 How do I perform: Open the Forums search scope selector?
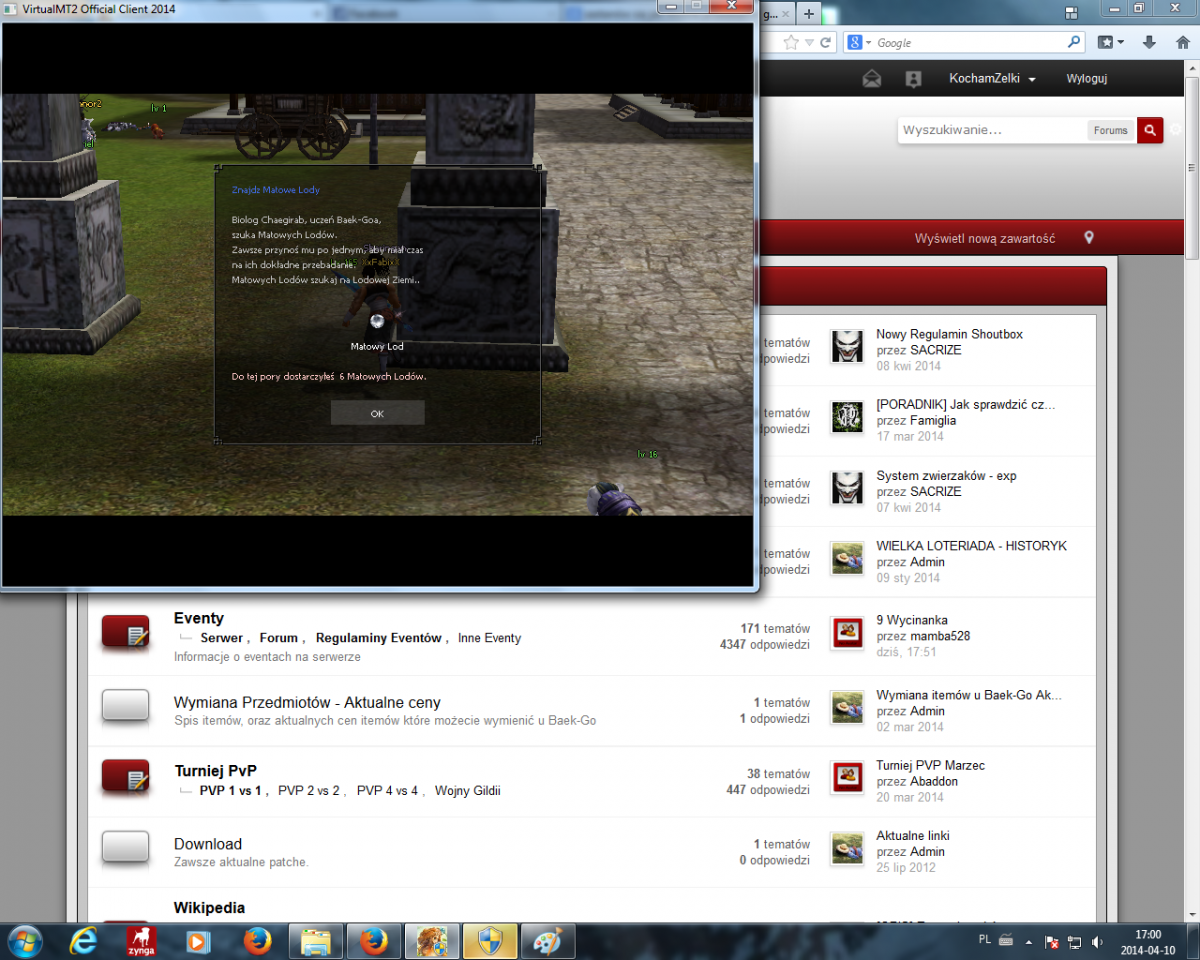(x=1110, y=130)
